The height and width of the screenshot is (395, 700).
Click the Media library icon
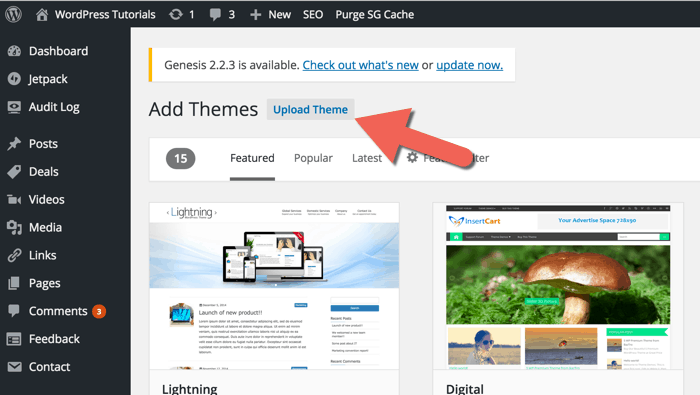[14, 227]
